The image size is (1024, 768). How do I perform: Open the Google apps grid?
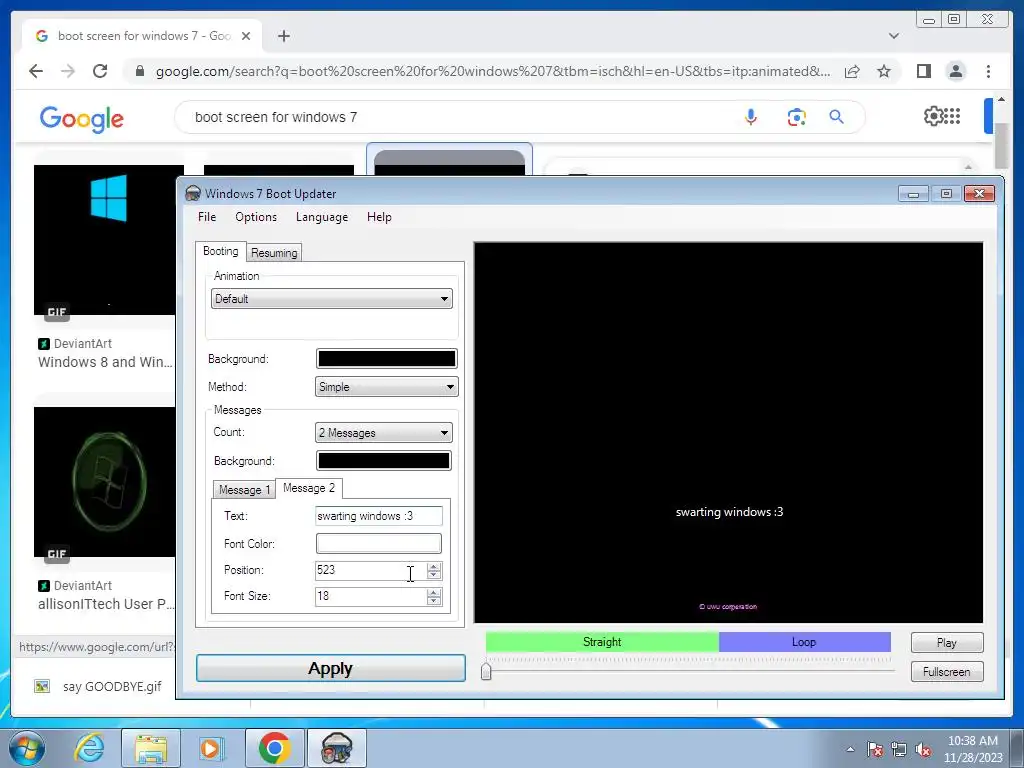(x=952, y=116)
